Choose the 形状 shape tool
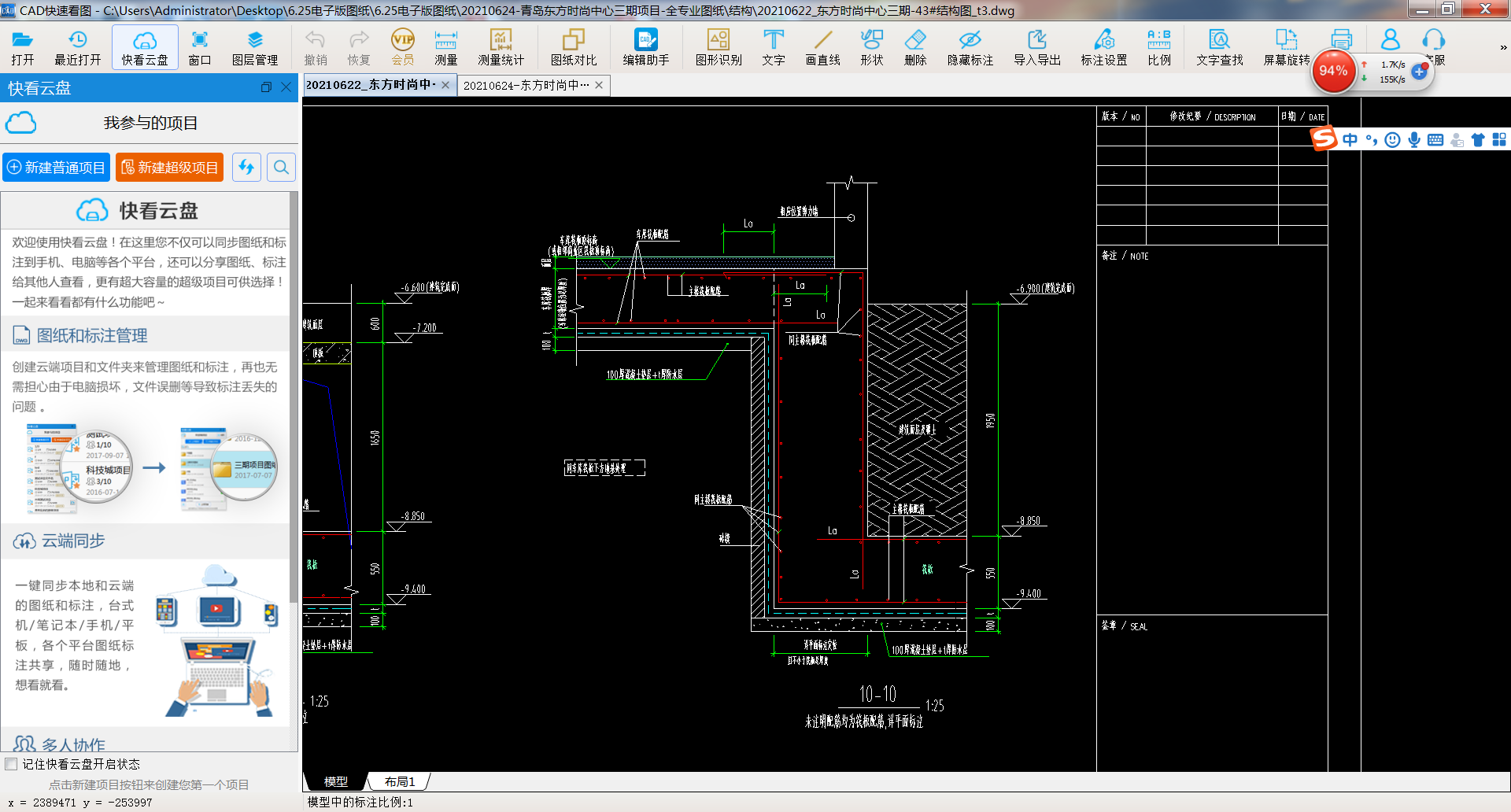The image size is (1511, 812). (872, 47)
